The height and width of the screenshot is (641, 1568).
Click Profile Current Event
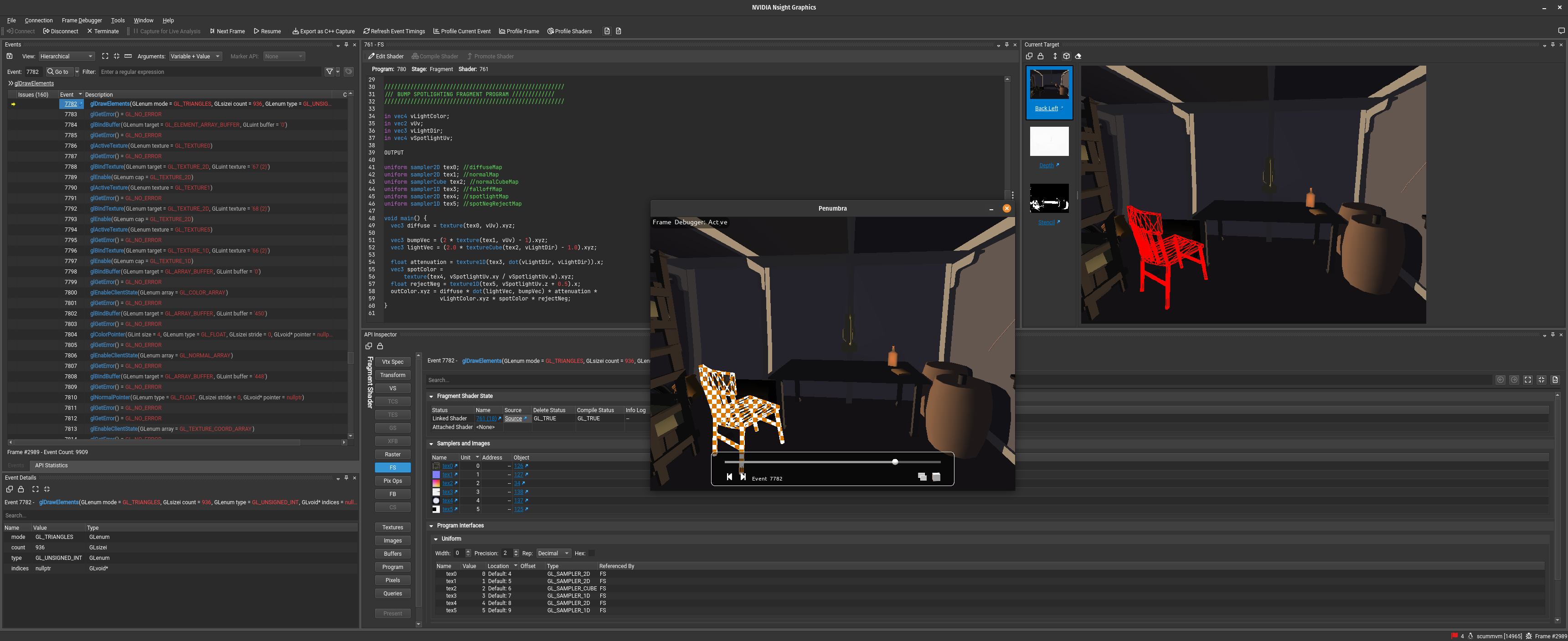462,31
